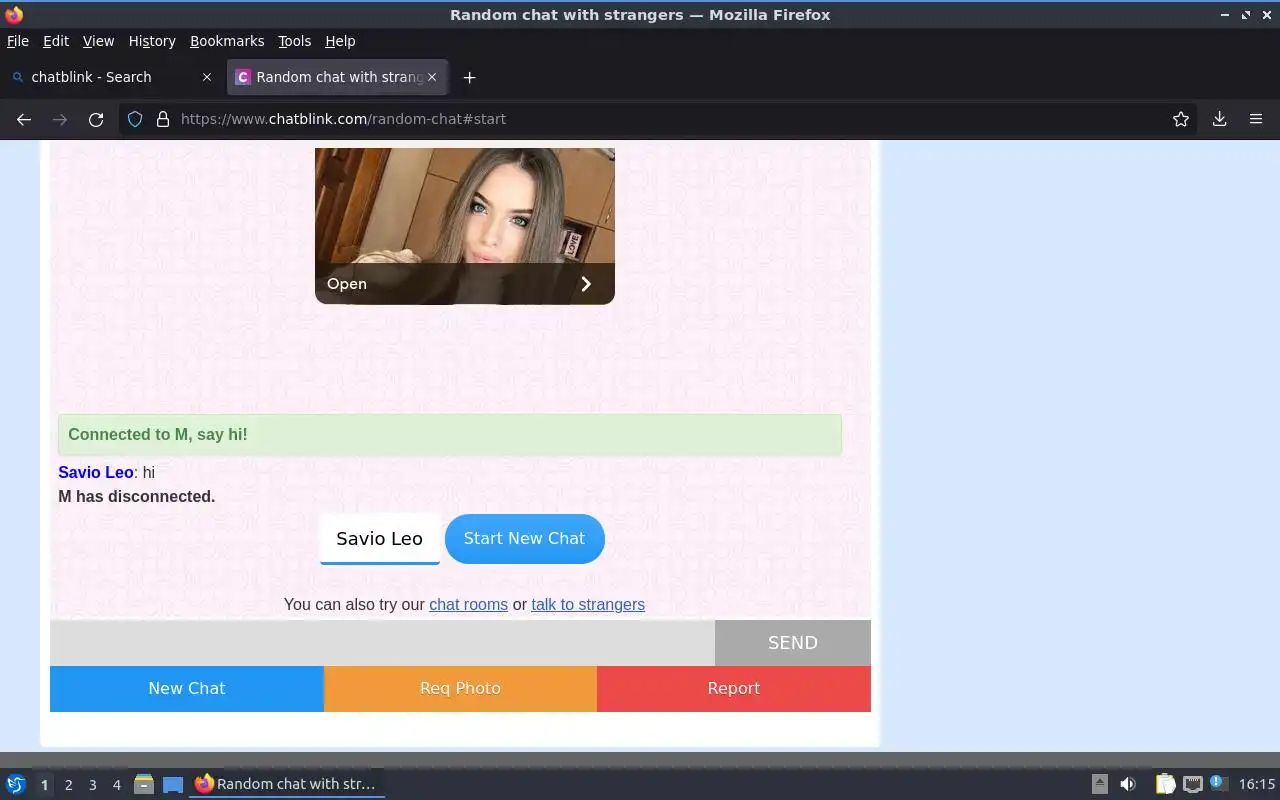Click the message text input field
Image resolution: width=1280 pixels, height=800 pixels.
point(382,643)
